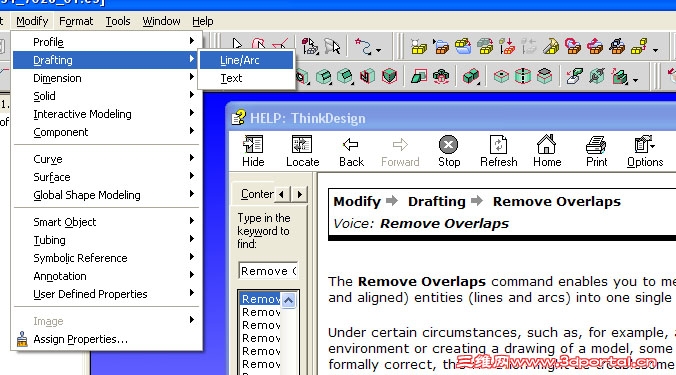Viewport: 676px width, 375px height.
Task: Open the dropdown arrow beside the star curve tool
Action: (x=379, y=50)
